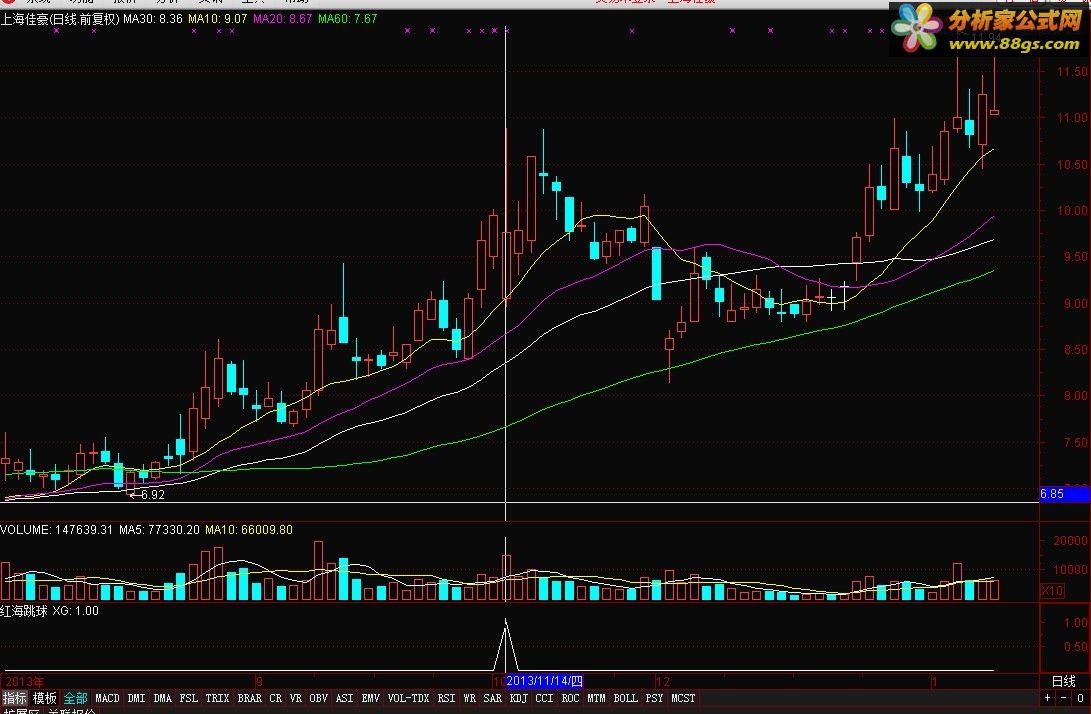
Task: Select the 指标 tab
Action: 14,698
